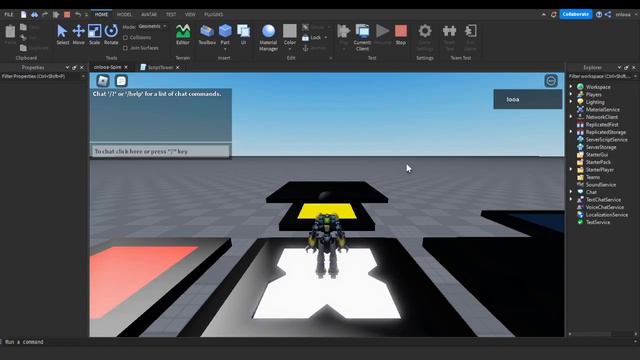Open the Color picker dropdown arrow
640x360 pixels.
[x=290, y=49]
